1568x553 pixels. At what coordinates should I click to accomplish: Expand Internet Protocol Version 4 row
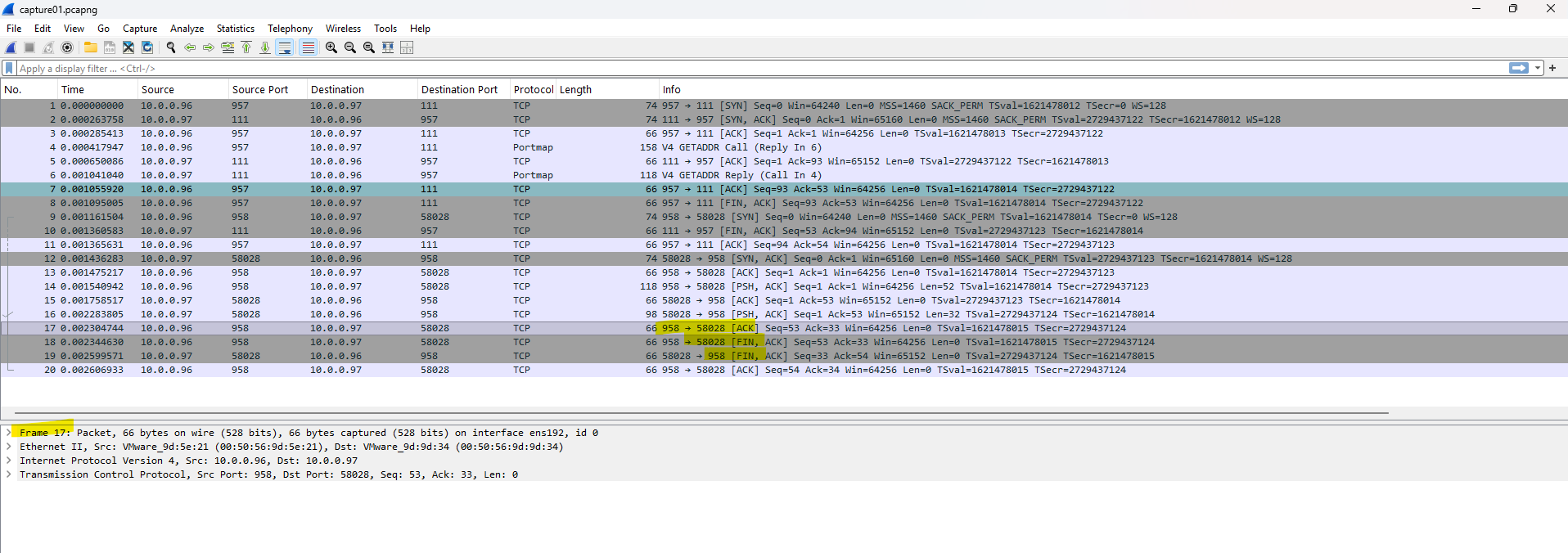coord(9,461)
